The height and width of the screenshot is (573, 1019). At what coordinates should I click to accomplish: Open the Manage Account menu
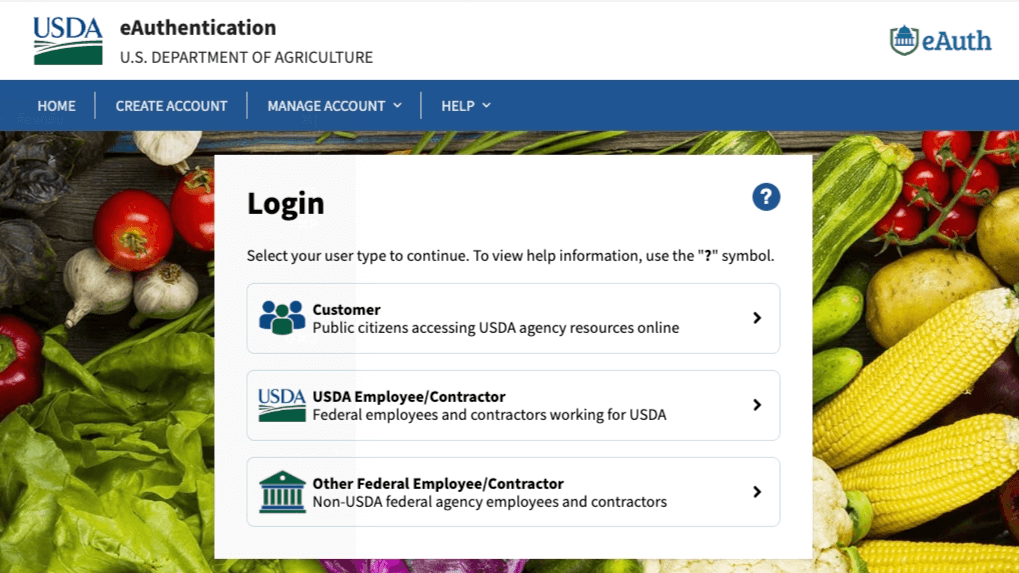[326, 106]
